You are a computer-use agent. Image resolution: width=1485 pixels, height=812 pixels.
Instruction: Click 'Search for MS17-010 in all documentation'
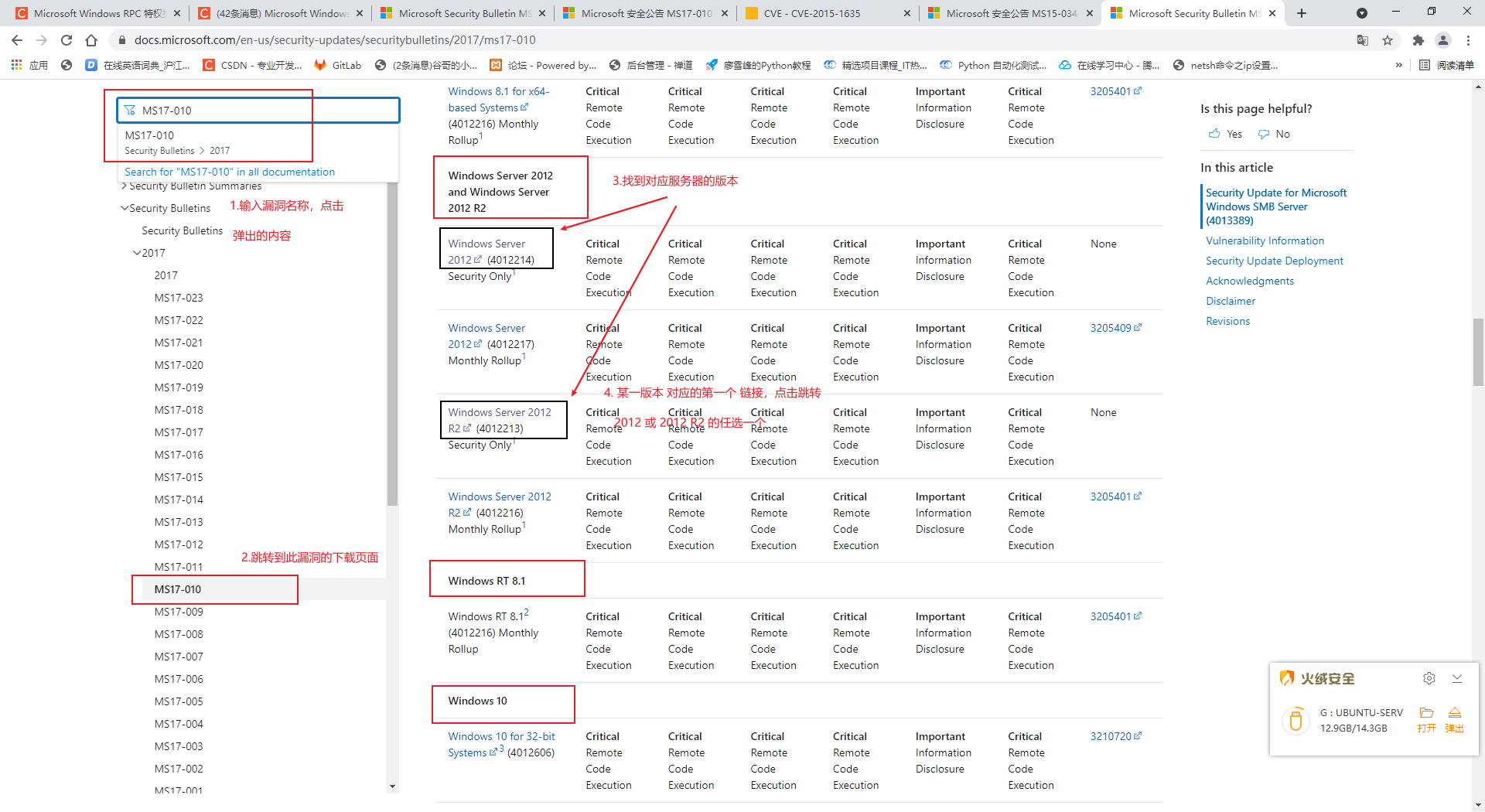[229, 172]
